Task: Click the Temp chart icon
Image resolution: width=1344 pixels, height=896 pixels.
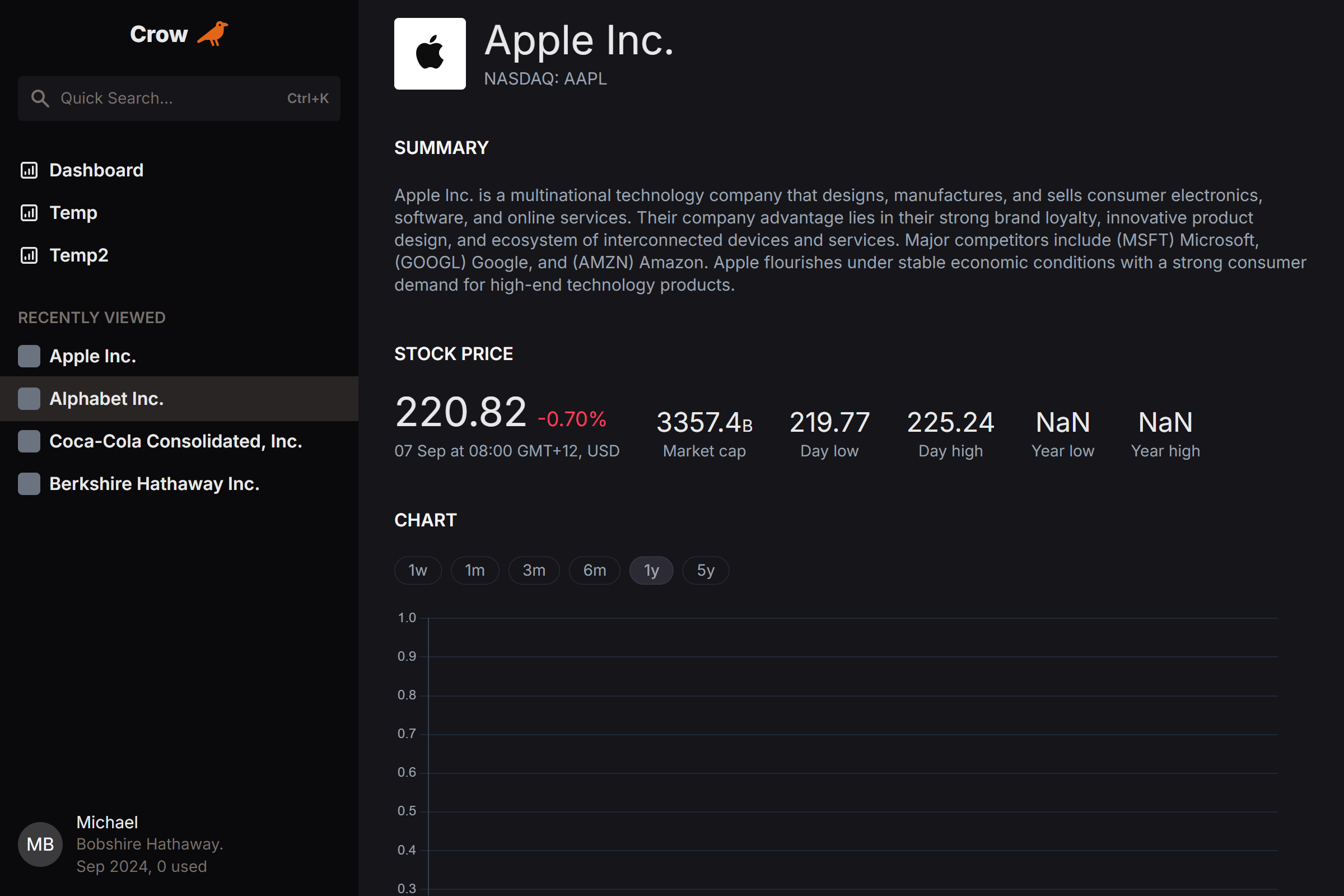Action: (29, 213)
